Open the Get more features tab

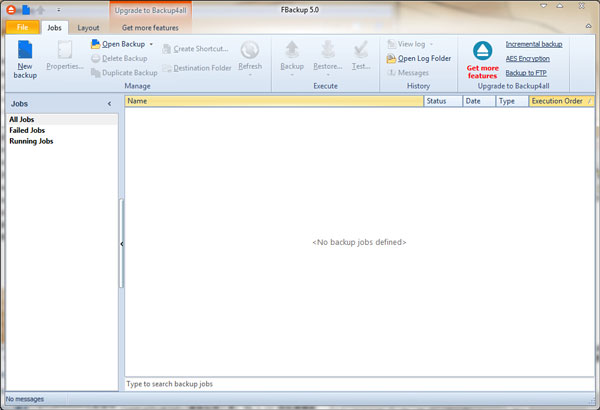(150, 28)
